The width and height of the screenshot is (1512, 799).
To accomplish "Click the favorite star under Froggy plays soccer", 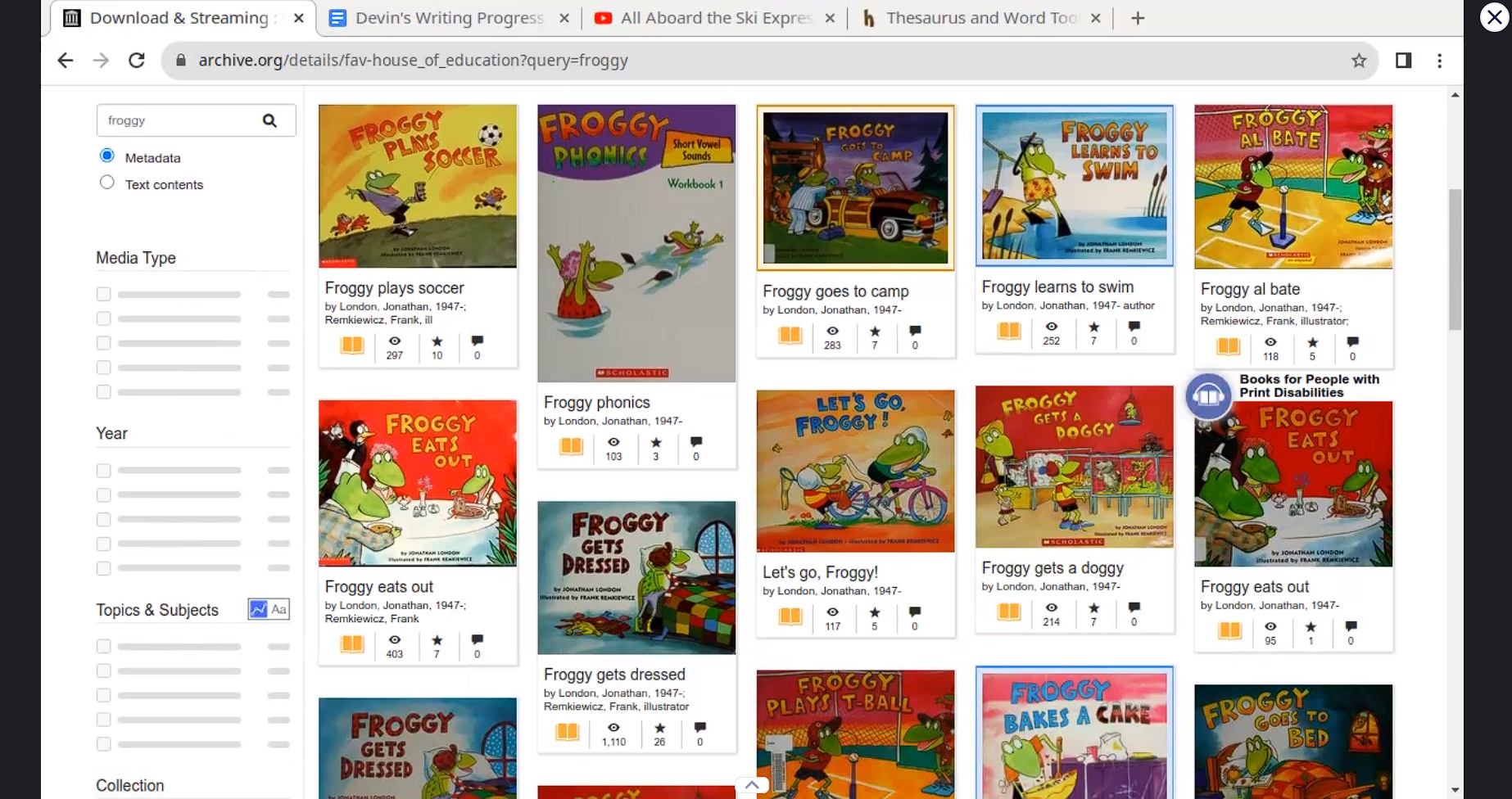I will [x=437, y=341].
